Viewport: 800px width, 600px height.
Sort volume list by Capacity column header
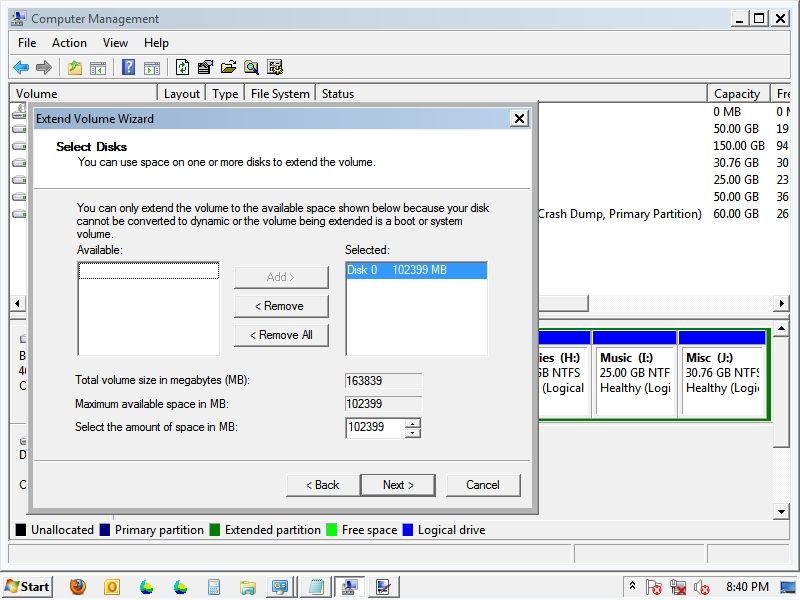[x=737, y=94]
